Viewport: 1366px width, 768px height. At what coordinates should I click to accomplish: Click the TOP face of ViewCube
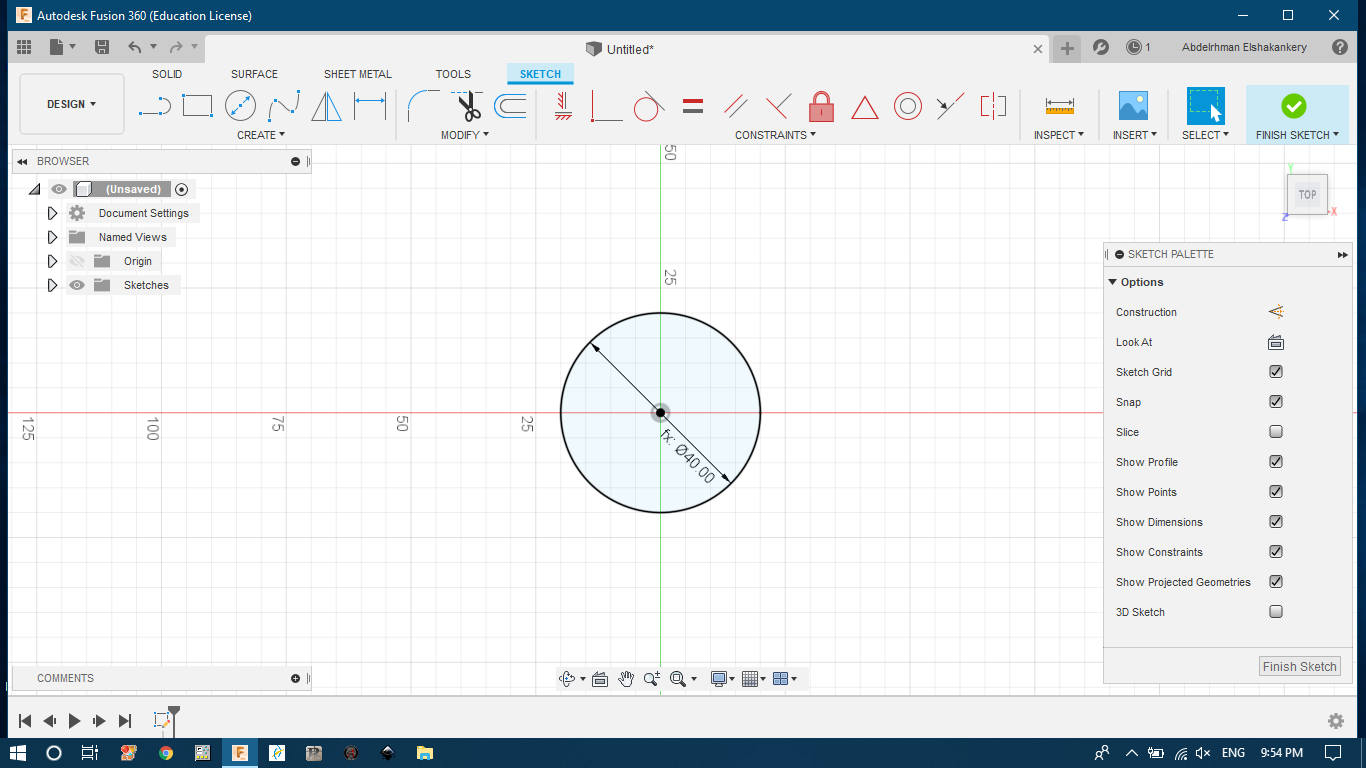(x=1307, y=194)
